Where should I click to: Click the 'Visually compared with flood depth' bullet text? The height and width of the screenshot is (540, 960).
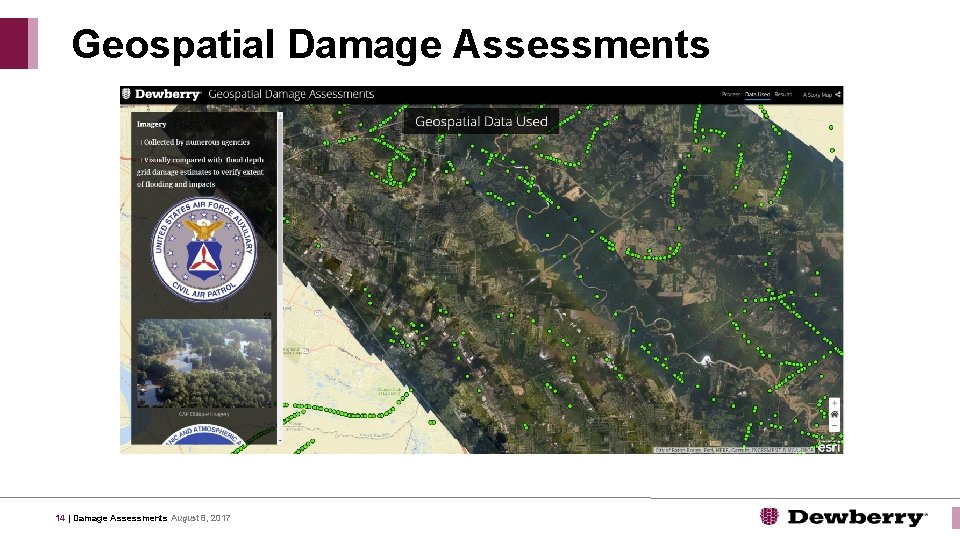tap(200, 172)
